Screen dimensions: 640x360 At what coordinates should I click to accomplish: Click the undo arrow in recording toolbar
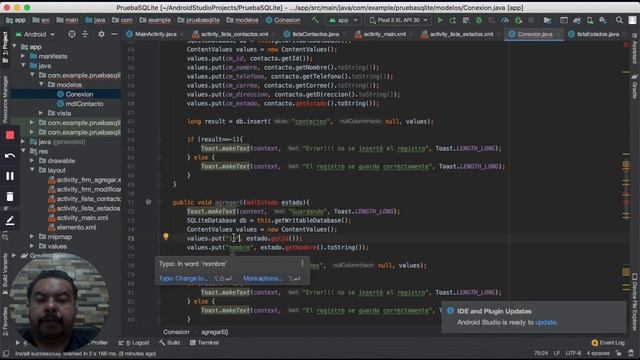10,156
